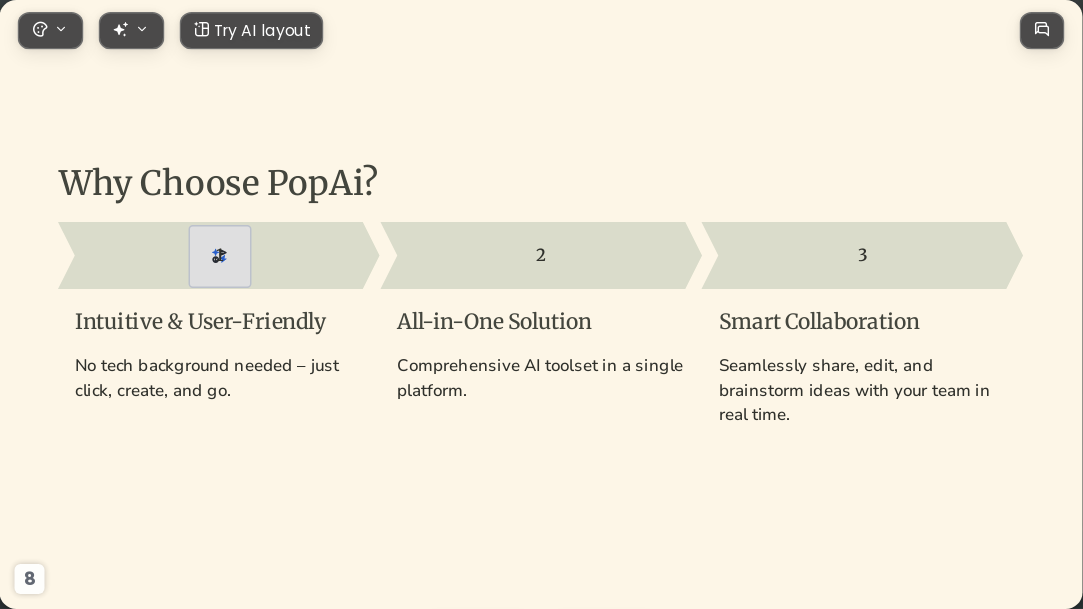Image resolution: width=1083 pixels, height=609 pixels.
Task: Click the No tech background needed paragraph
Action: click(x=207, y=378)
